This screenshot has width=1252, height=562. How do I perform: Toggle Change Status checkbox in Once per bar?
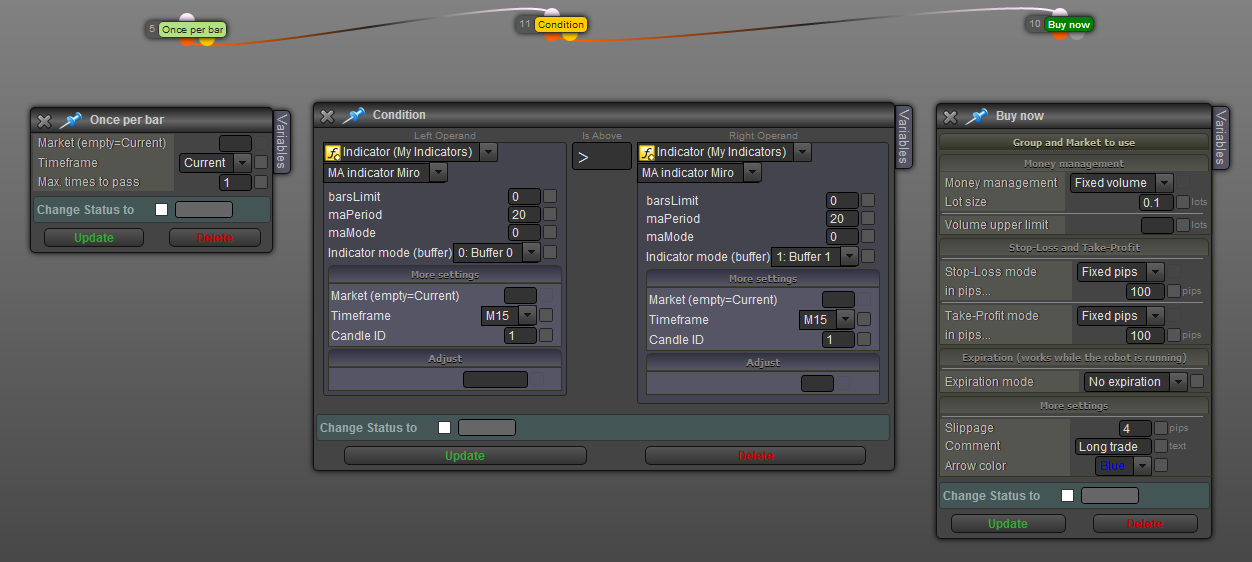162,210
